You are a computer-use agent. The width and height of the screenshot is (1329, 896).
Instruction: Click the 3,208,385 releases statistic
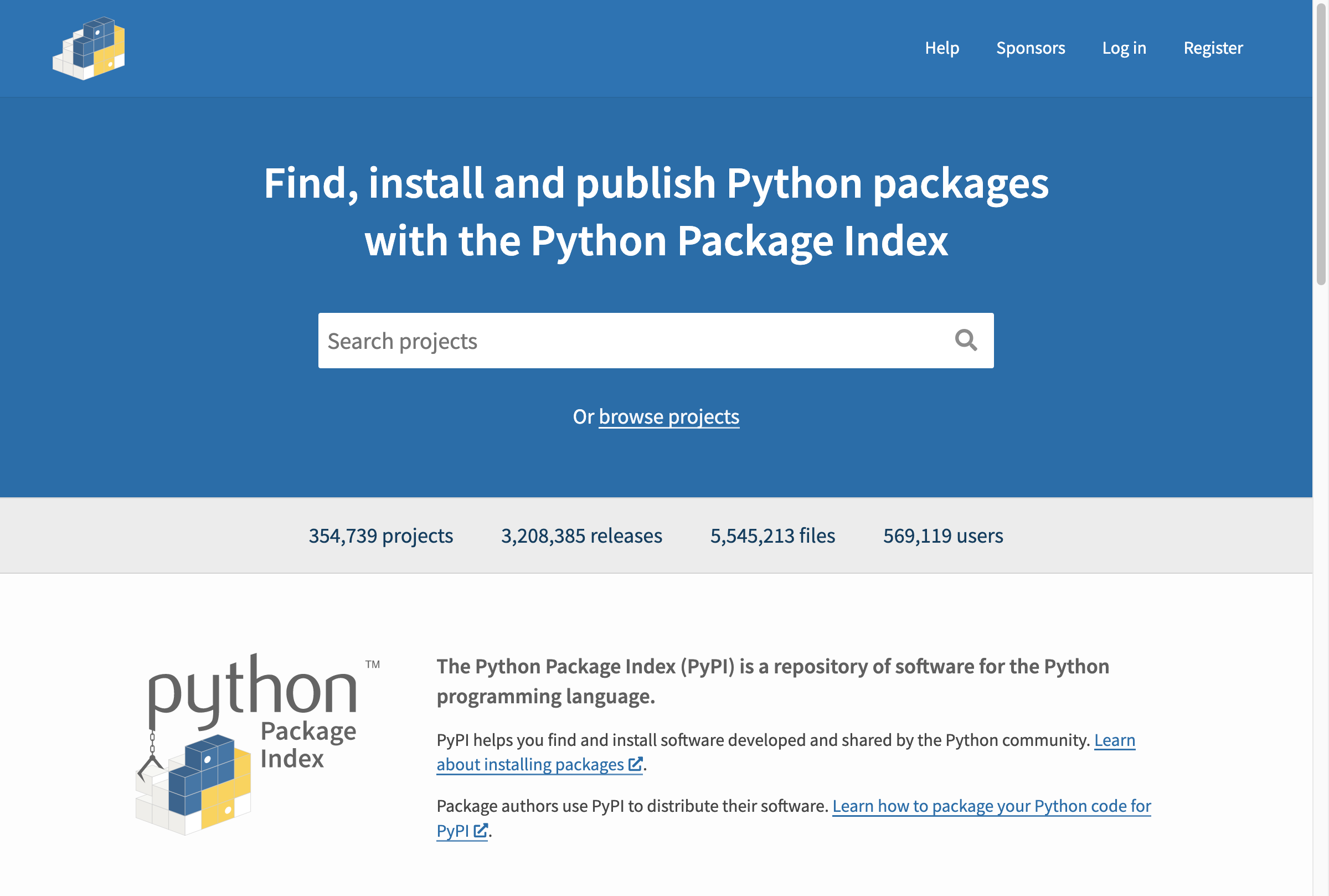pos(581,535)
